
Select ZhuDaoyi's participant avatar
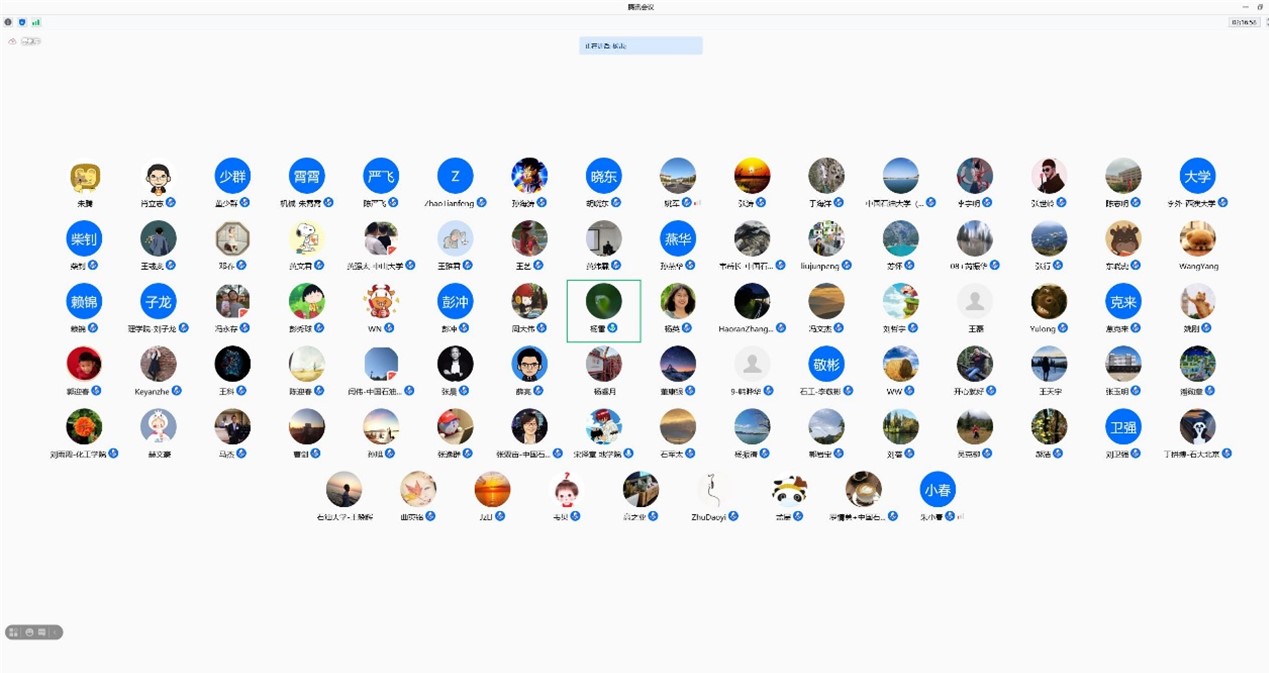[x=714, y=490]
